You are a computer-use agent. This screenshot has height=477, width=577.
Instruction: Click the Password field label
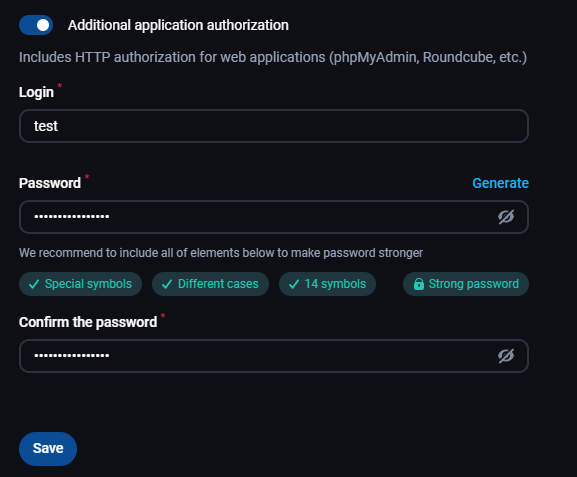(x=50, y=183)
